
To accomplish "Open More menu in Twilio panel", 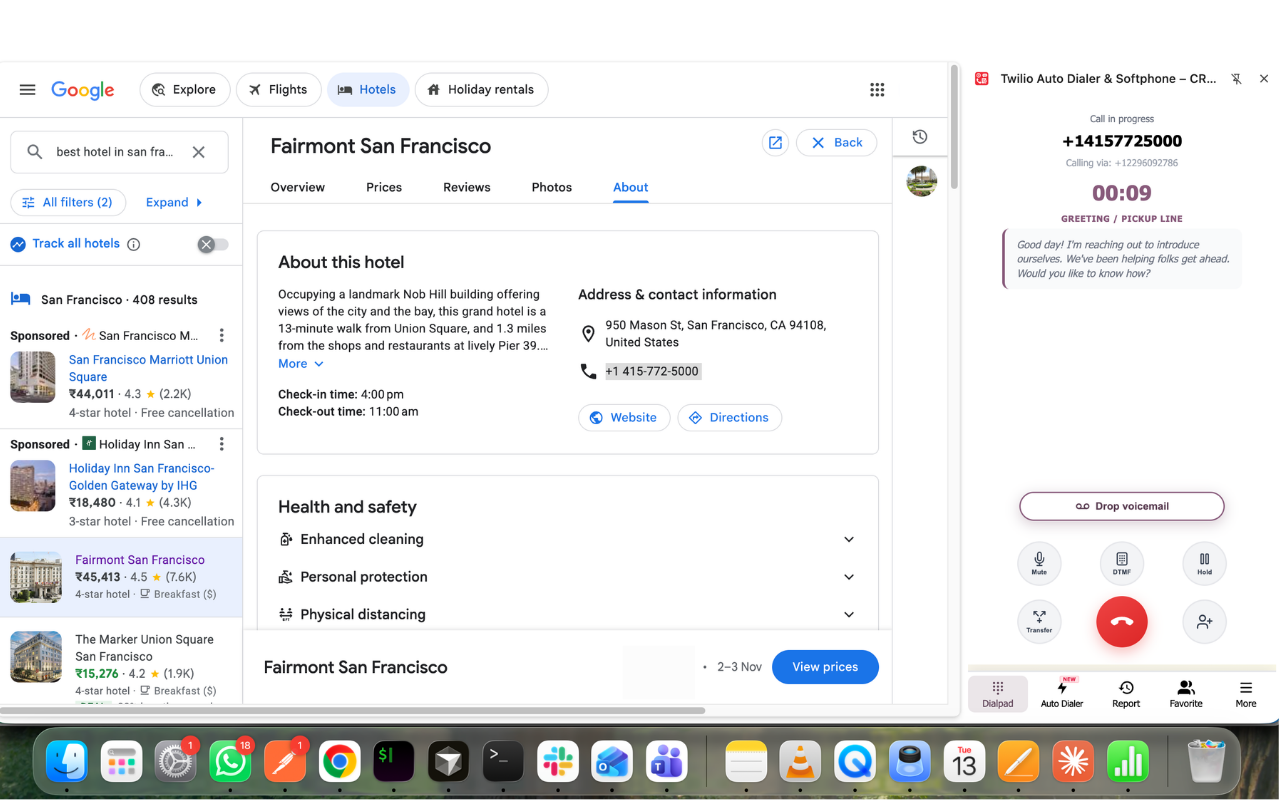I will click(1246, 694).
